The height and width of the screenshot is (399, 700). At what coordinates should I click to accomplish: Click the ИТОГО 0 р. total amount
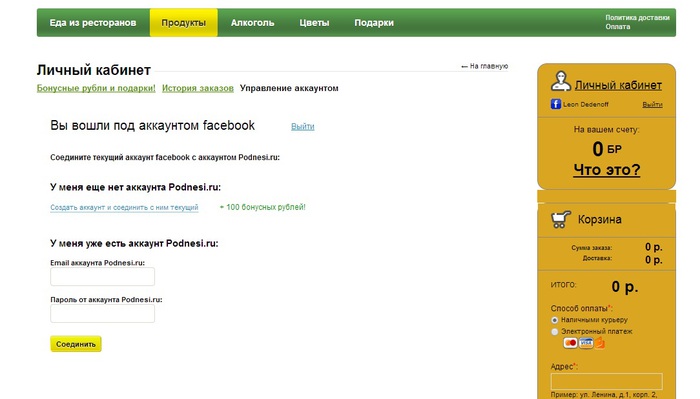(625, 286)
